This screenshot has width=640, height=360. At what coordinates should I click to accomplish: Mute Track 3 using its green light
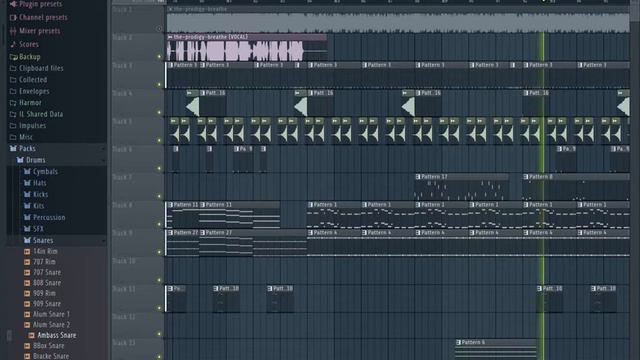(x=159, y=84)
